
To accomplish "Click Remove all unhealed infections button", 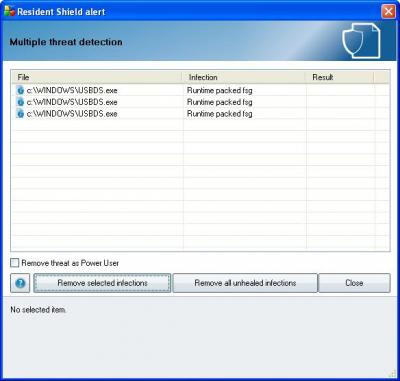I will (x=245, y=283).
